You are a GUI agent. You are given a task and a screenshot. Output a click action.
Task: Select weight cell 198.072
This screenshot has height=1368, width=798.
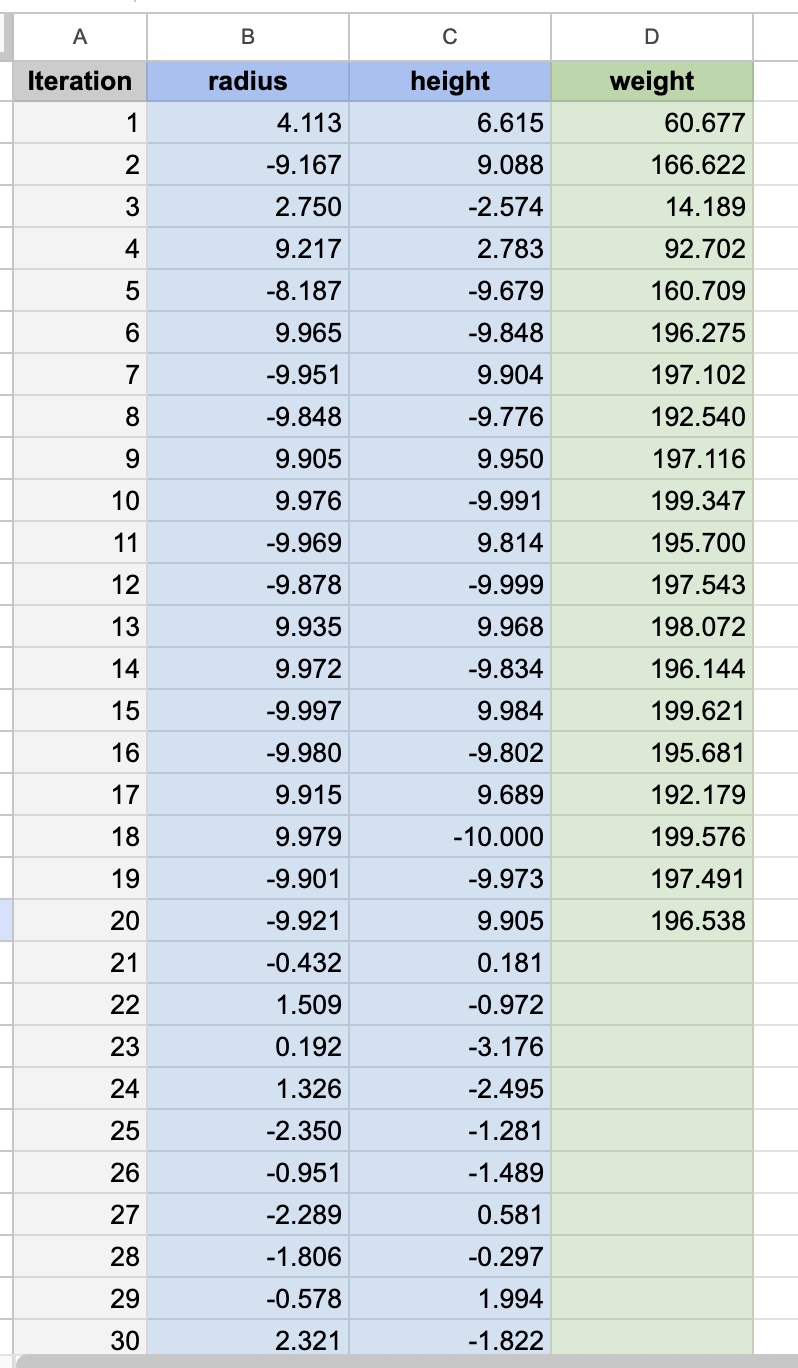click(x=652, y=627)
